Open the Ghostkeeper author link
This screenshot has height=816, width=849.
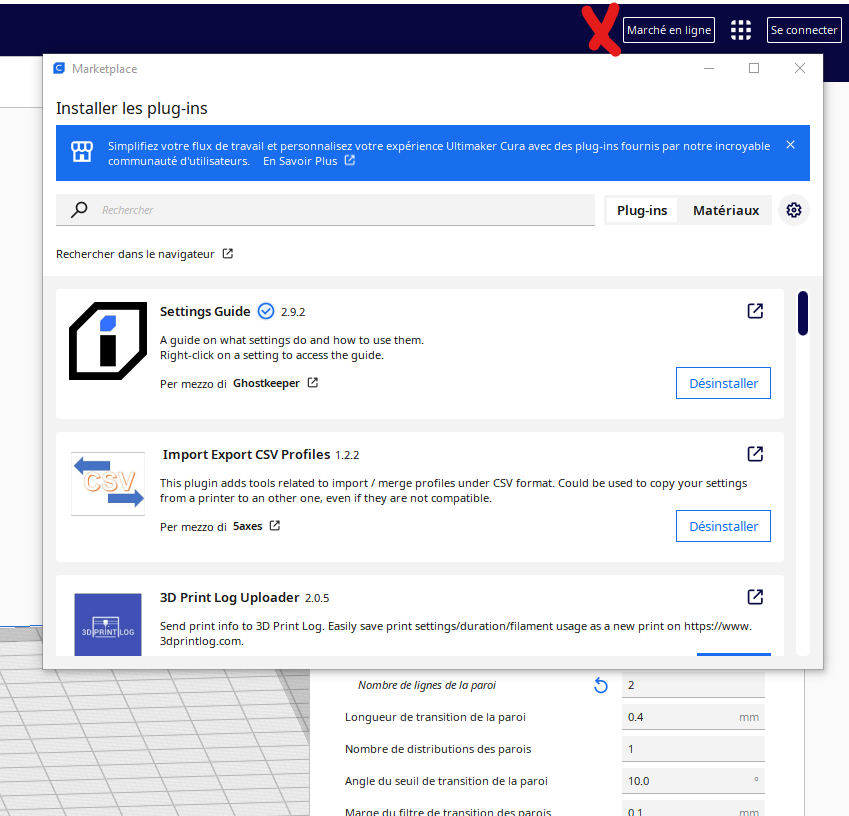pyautogui.click(x=266, y=383)
